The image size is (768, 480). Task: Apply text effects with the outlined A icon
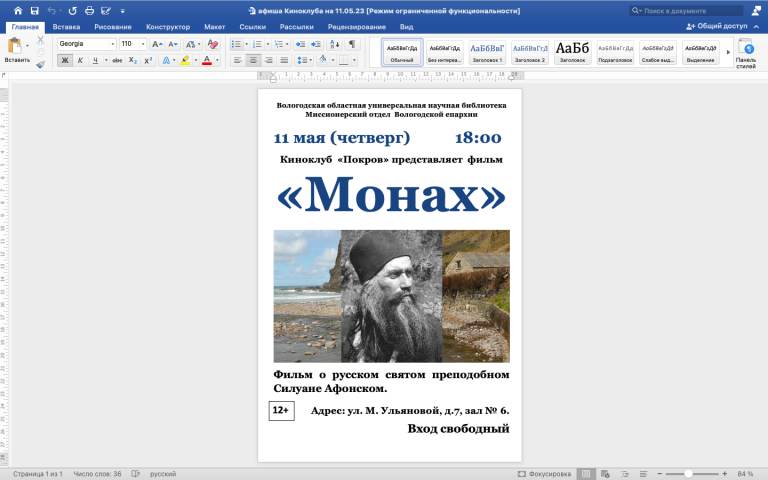pyautogui.click(x=166, y=60)
